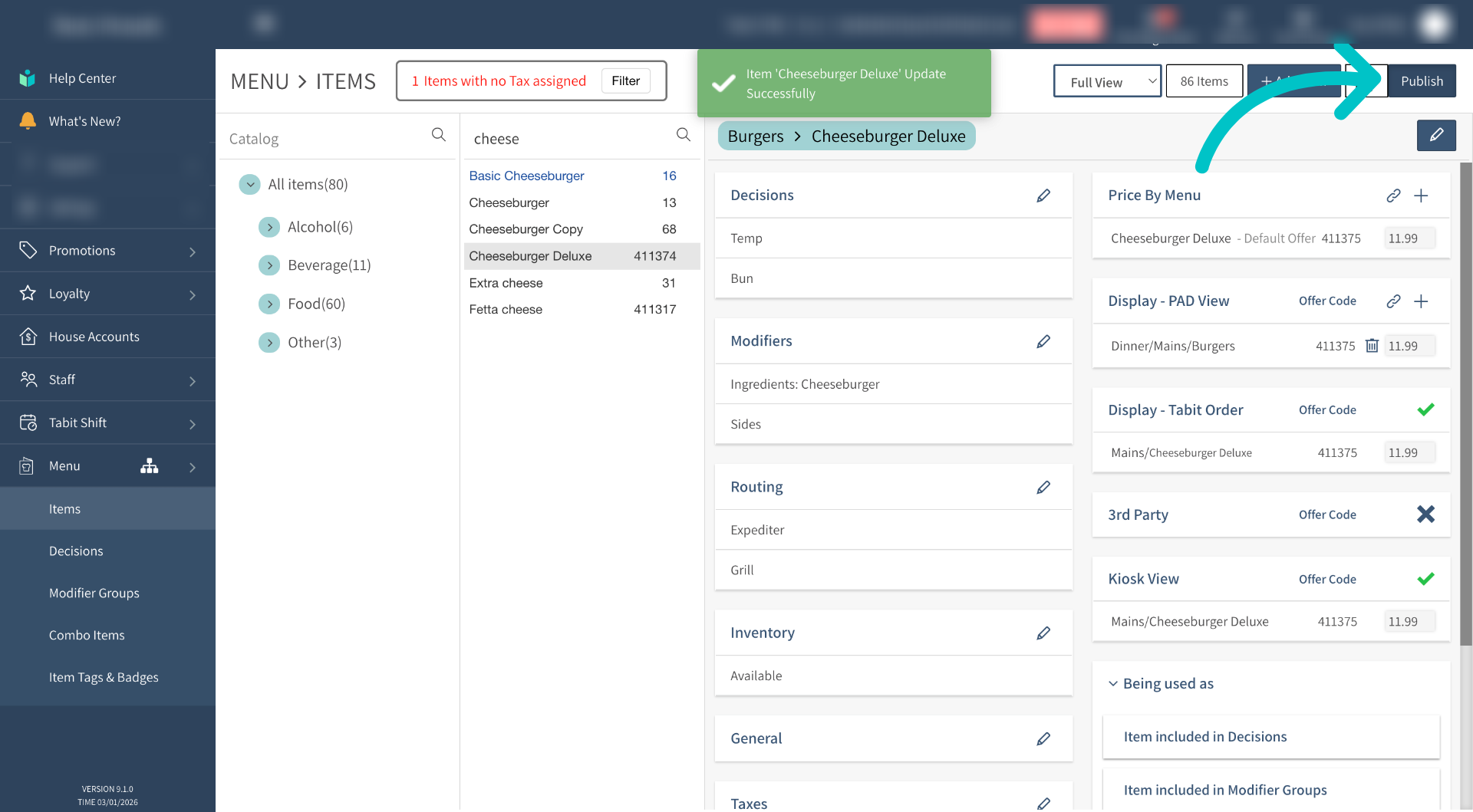Toggle the Display - Tabit Order green checkmark

1425,409
